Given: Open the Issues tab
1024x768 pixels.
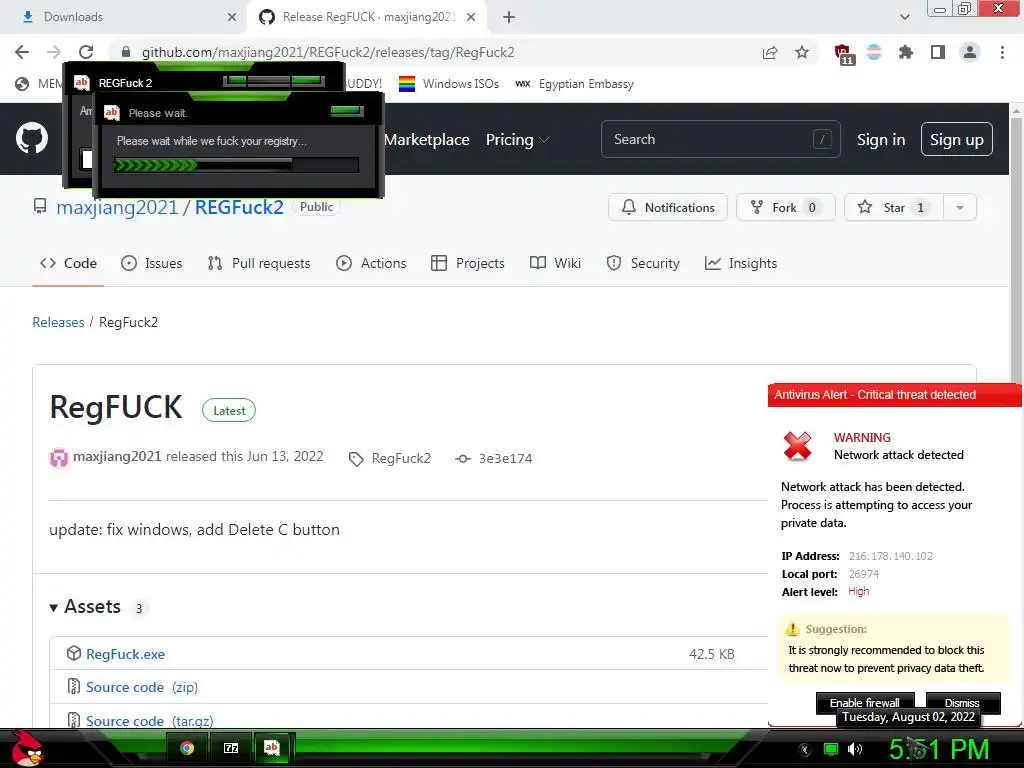Looking at the screenshot, I should click(152, 264).
